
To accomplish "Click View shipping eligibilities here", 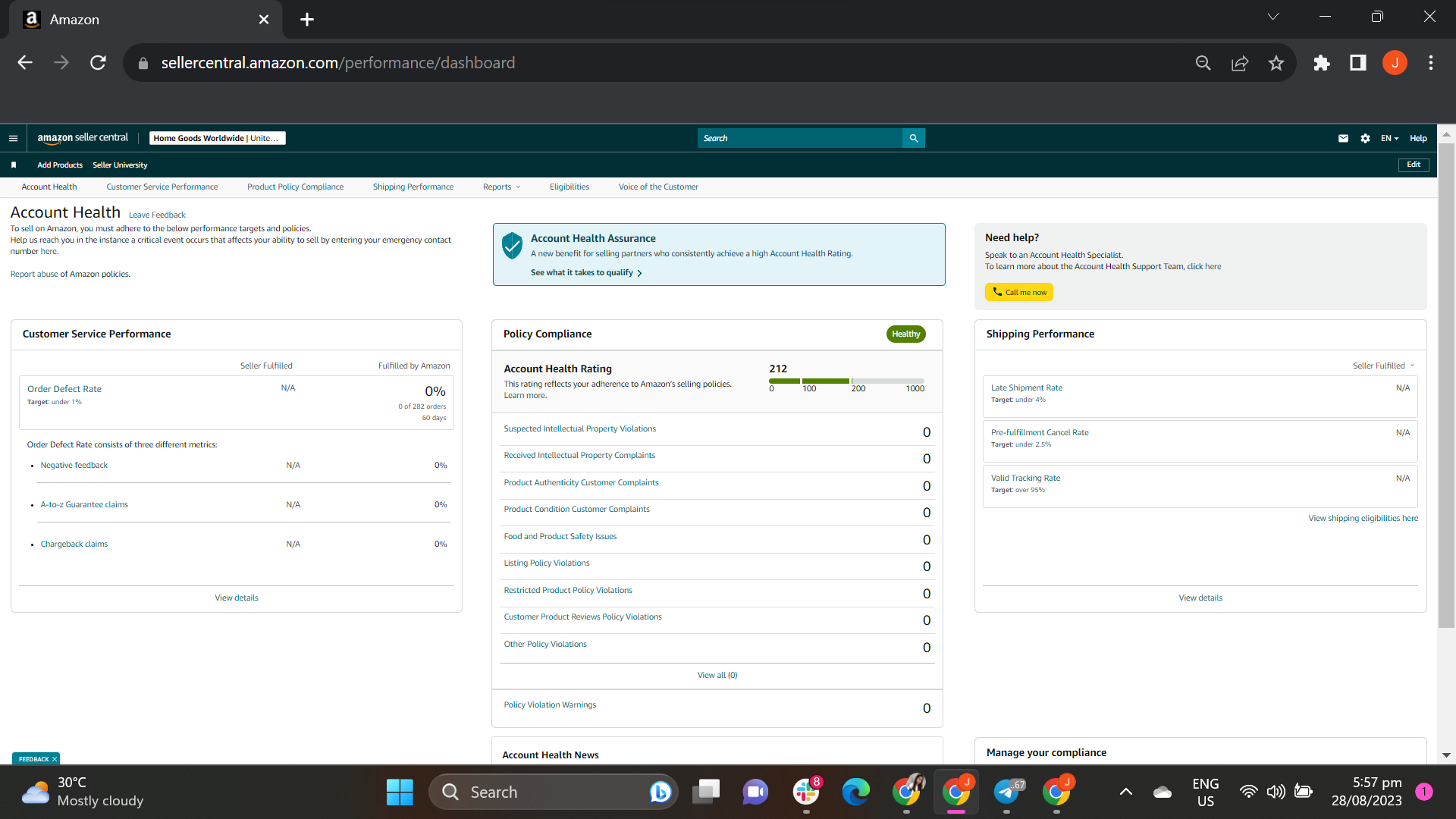I will 1363,519.
